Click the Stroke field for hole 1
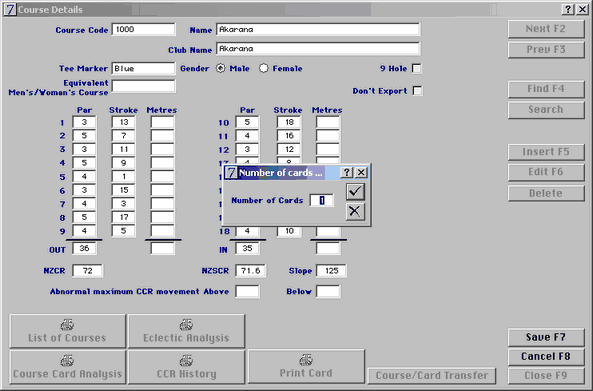 coord(124,122)
